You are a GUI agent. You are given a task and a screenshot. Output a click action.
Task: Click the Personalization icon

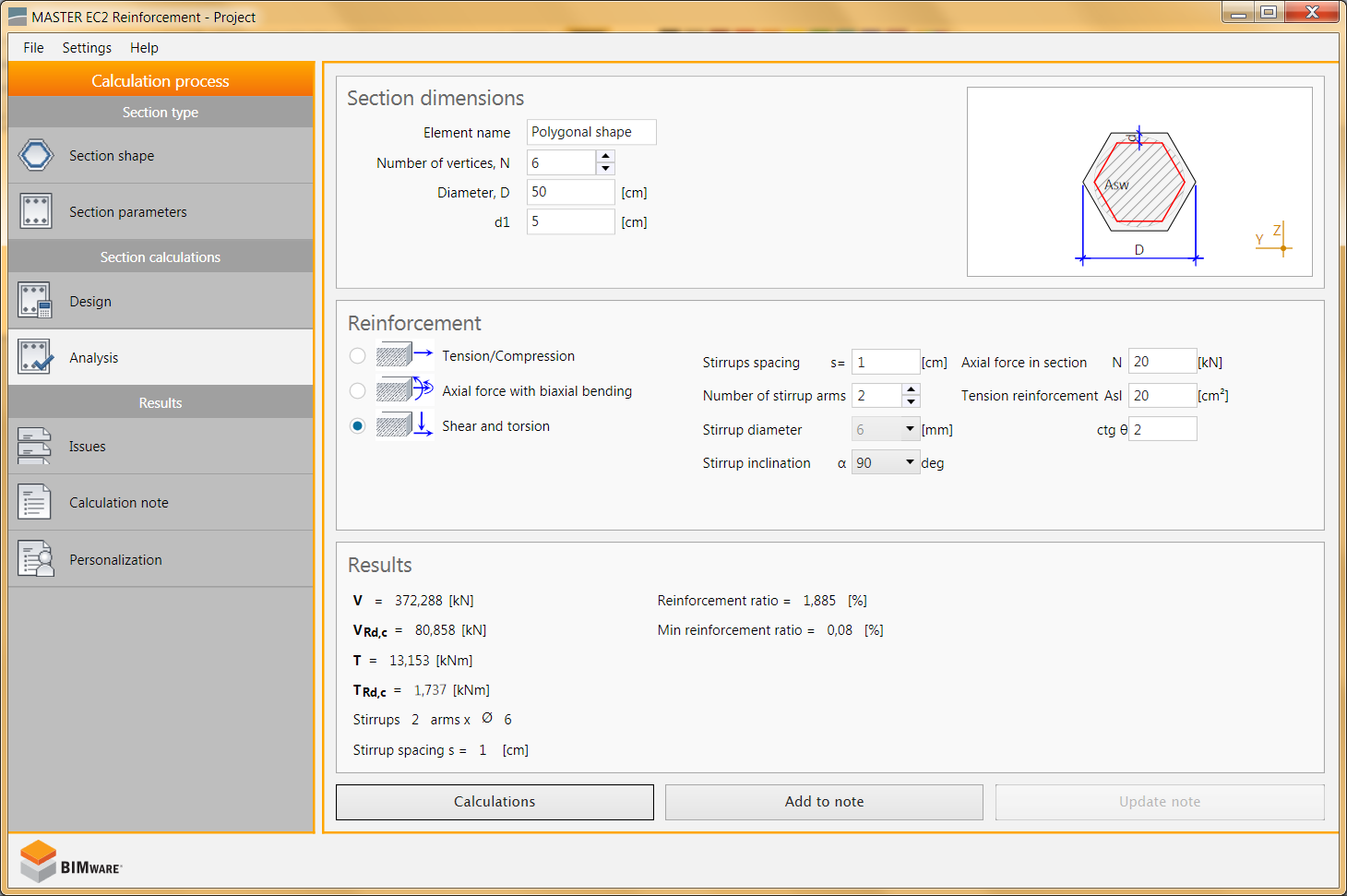36,559
